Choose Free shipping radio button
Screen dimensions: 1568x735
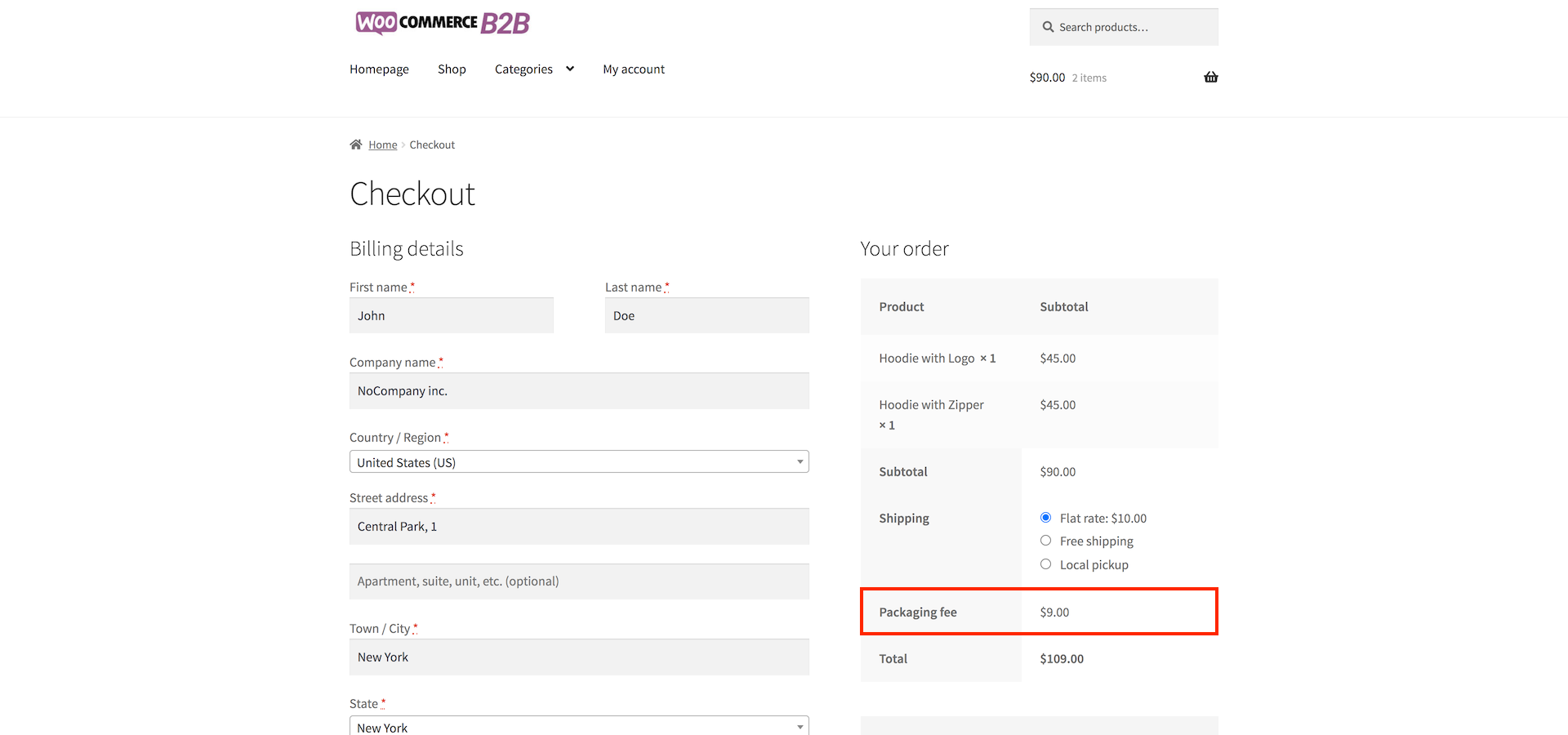point(1045,541)
